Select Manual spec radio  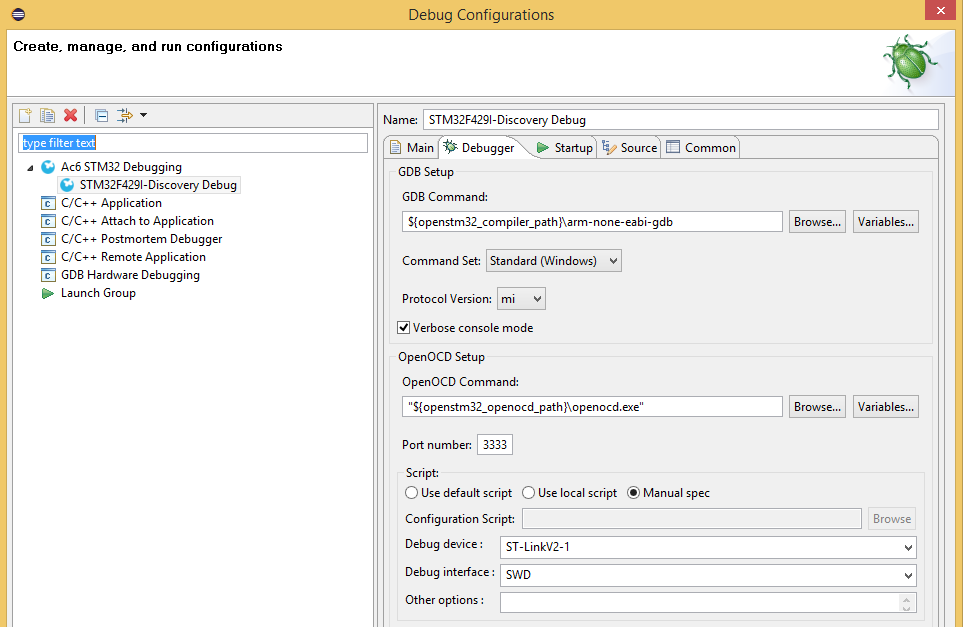click(633, 493)
